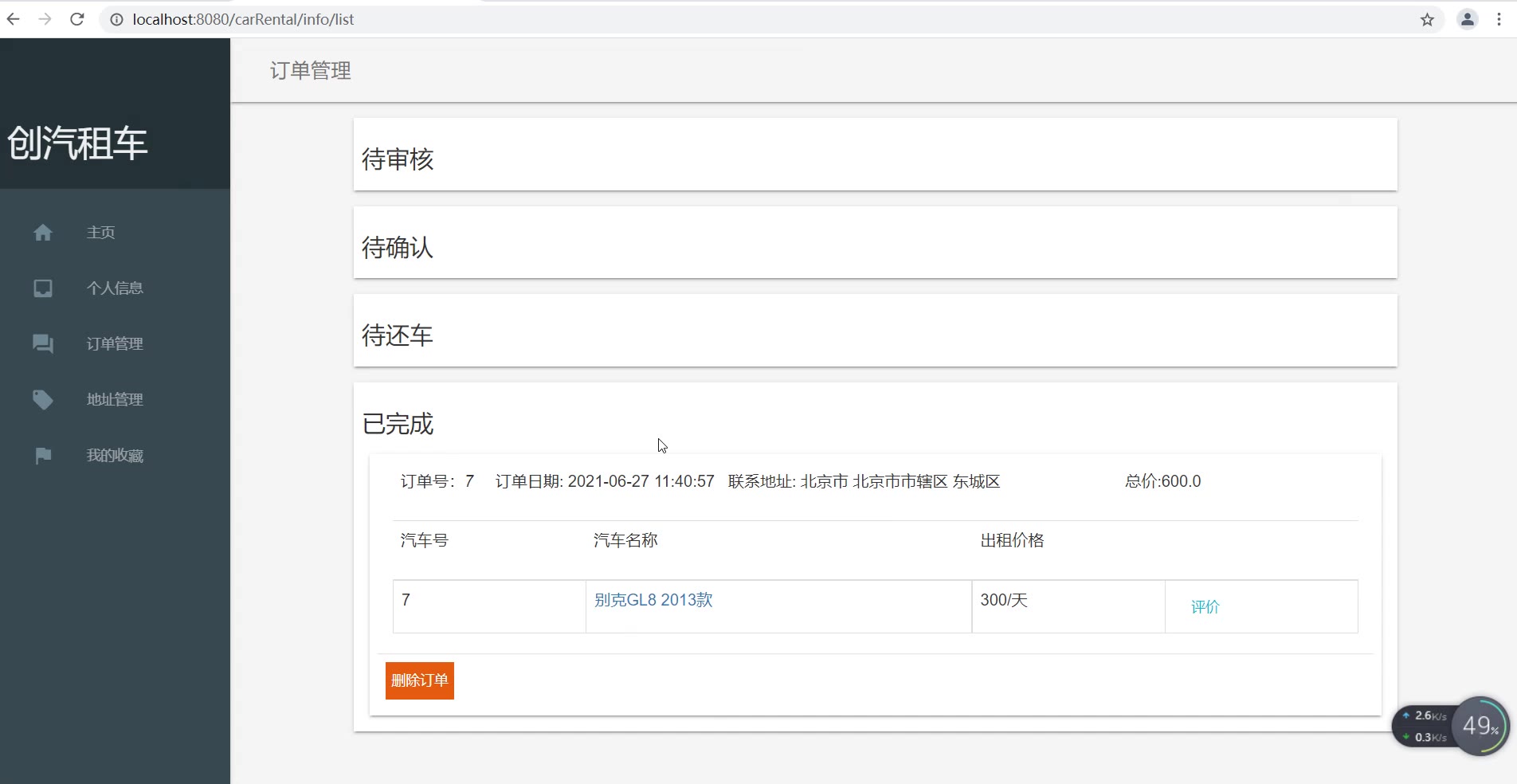The width and height of the screenshot is (1517, 784).
Task: Open 订单管理 in sidebar menu
Action: tap(115, 343)
